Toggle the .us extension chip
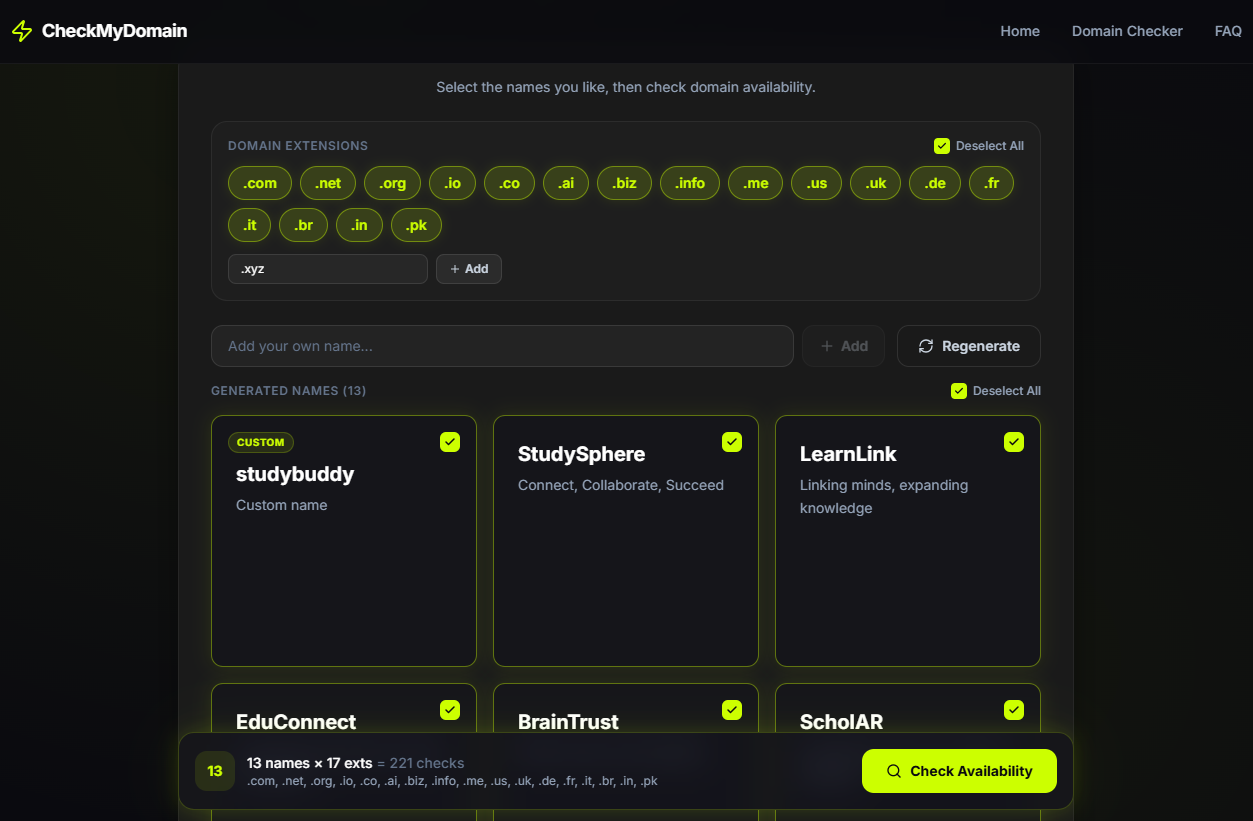 [x=817, y=183]
